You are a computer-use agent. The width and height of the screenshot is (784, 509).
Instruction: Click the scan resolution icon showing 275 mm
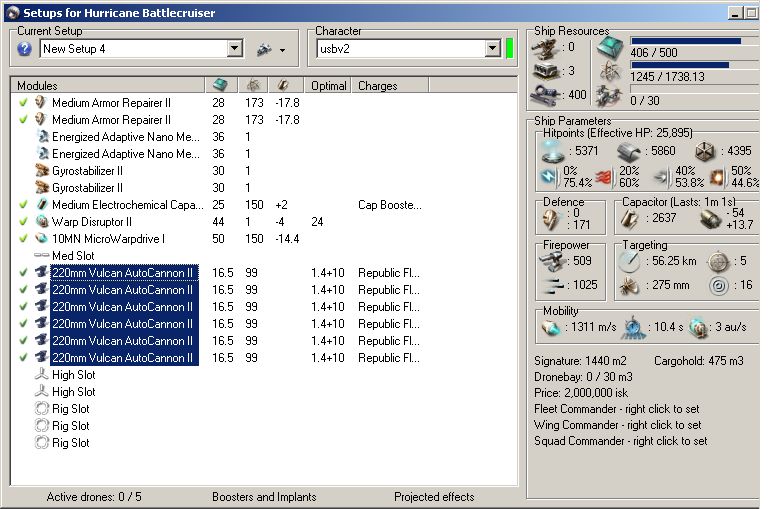629,286
